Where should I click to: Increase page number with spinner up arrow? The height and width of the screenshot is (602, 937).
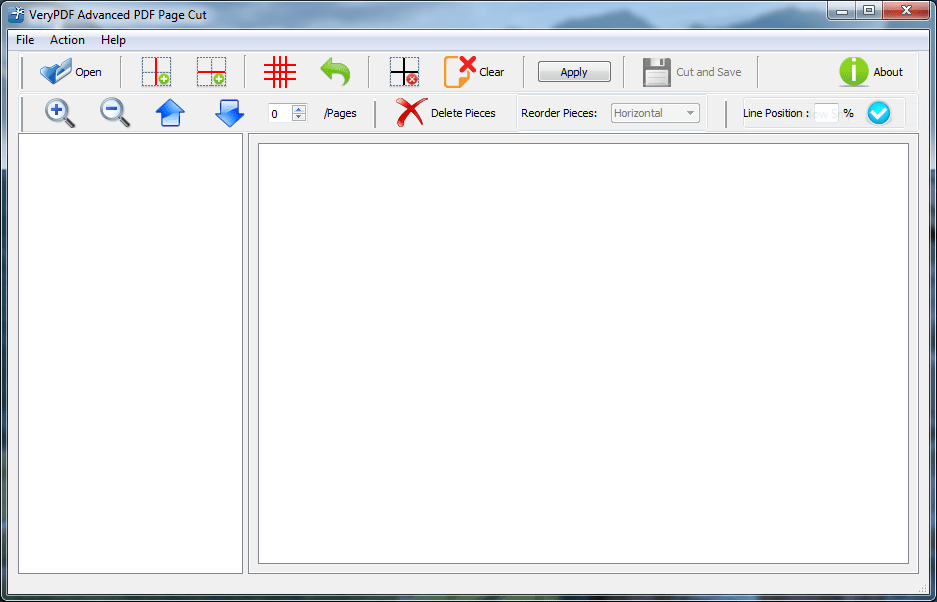(299, 109)
